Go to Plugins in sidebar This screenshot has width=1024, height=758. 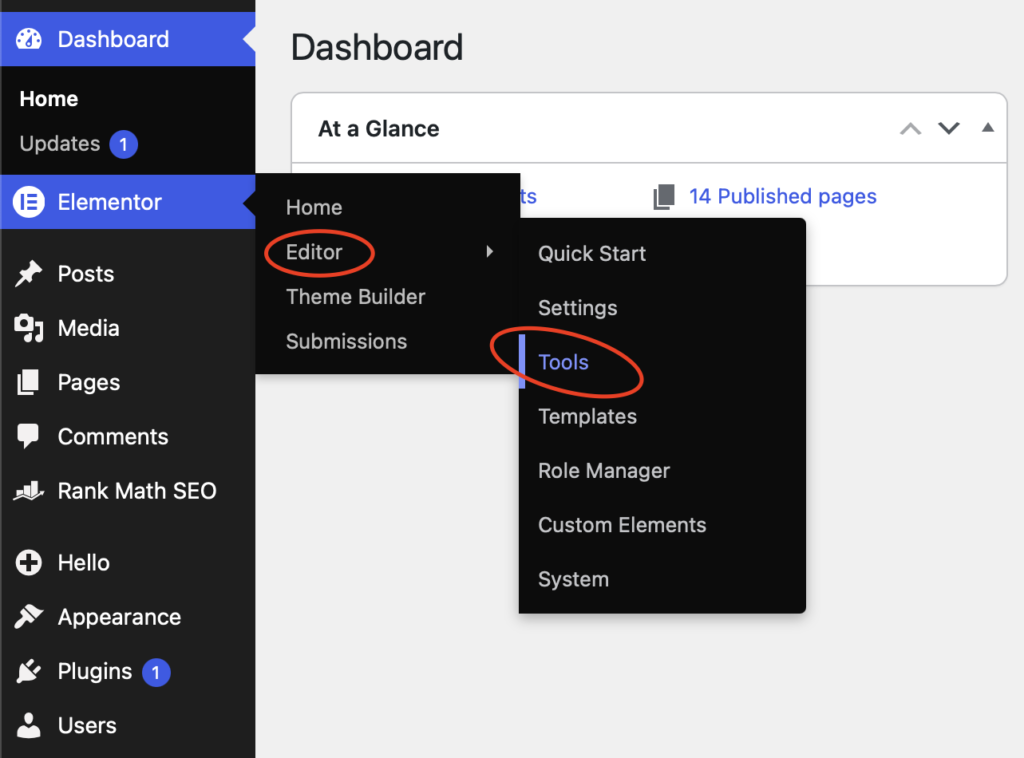[x=95, y=672]
